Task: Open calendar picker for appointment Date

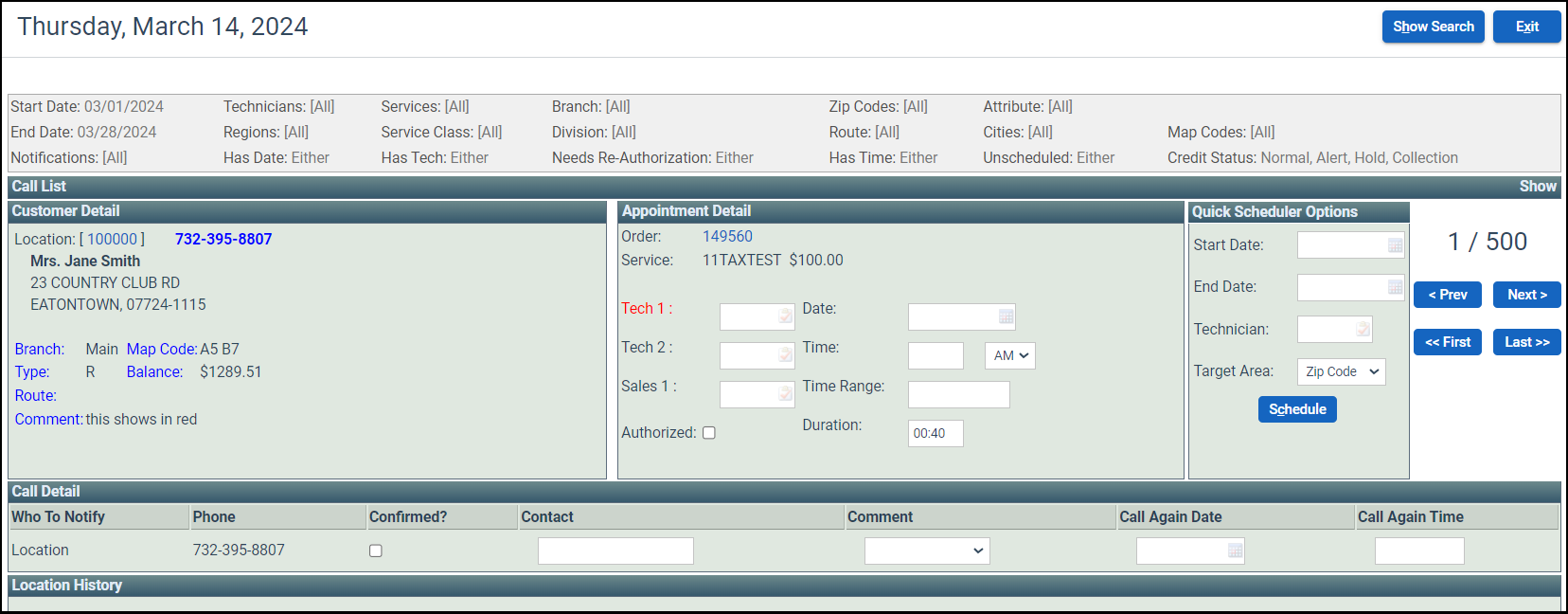Action: pos(1006,316)
